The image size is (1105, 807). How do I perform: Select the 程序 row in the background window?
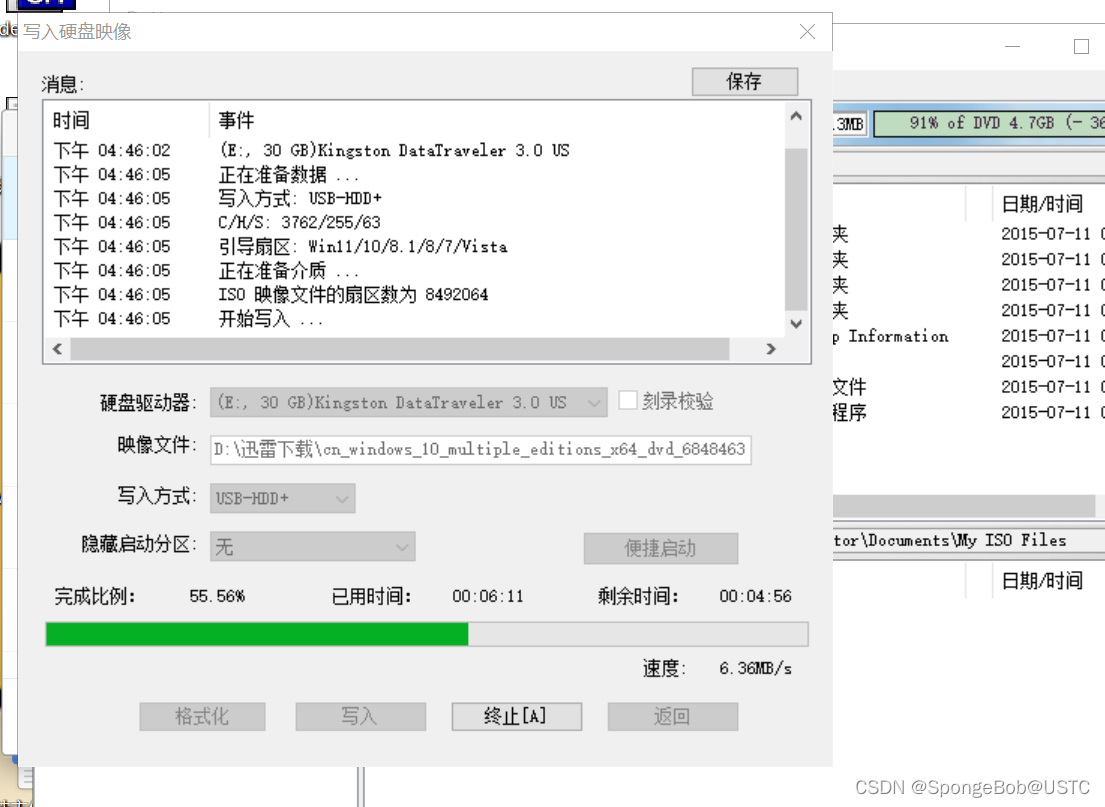969,412
